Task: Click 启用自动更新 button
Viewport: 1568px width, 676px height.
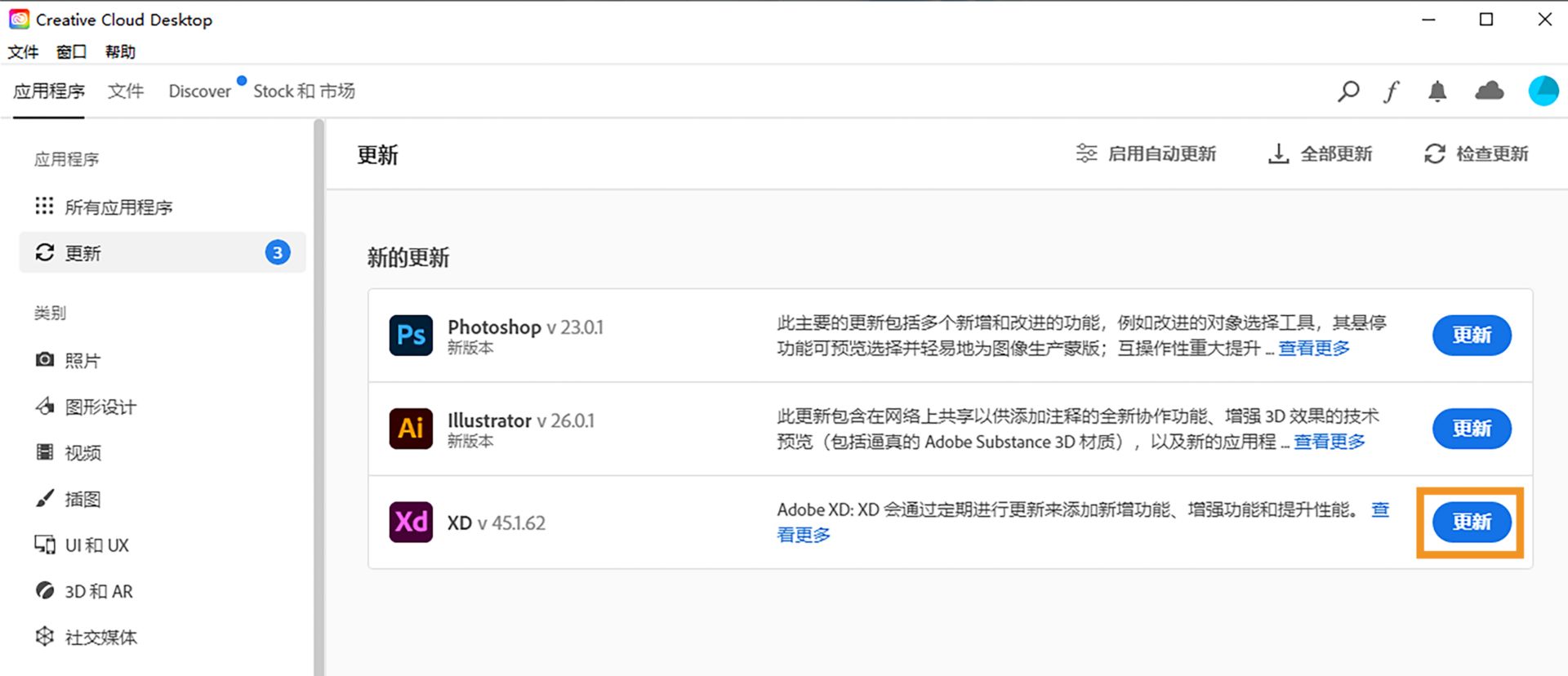Action: [x=1146, y=153]
